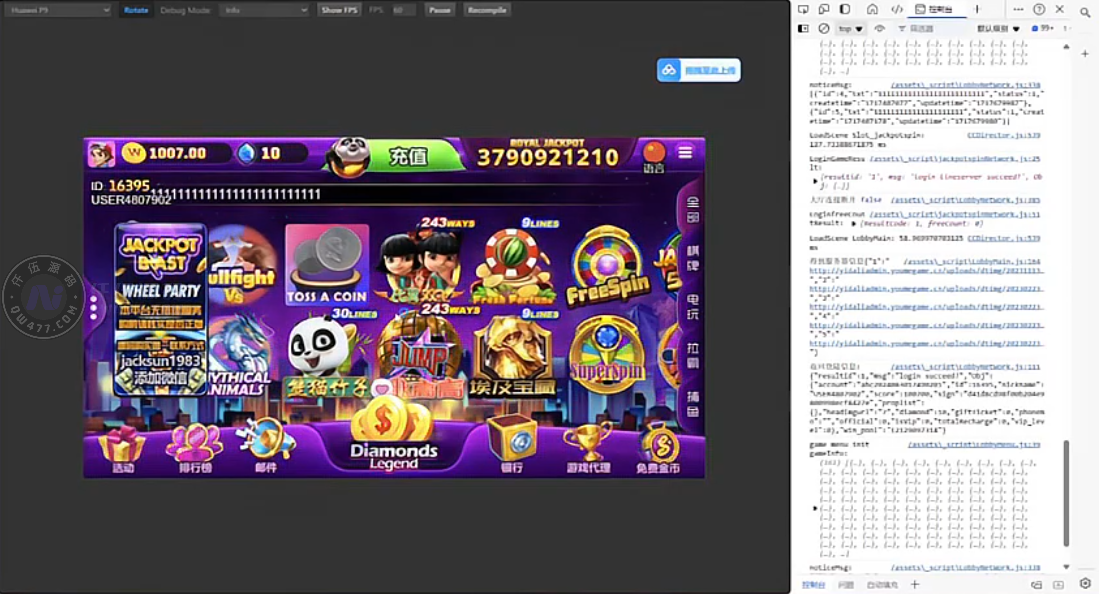Toggle live expression eye icon
The height and width of the screenshot is (594, 1101).
click(x=880, y=29)
